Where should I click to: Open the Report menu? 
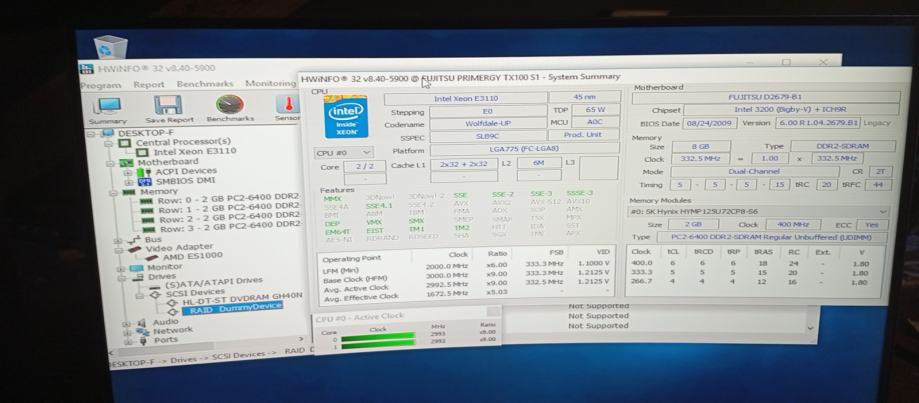pyautogui.click(x=149, y=85)
